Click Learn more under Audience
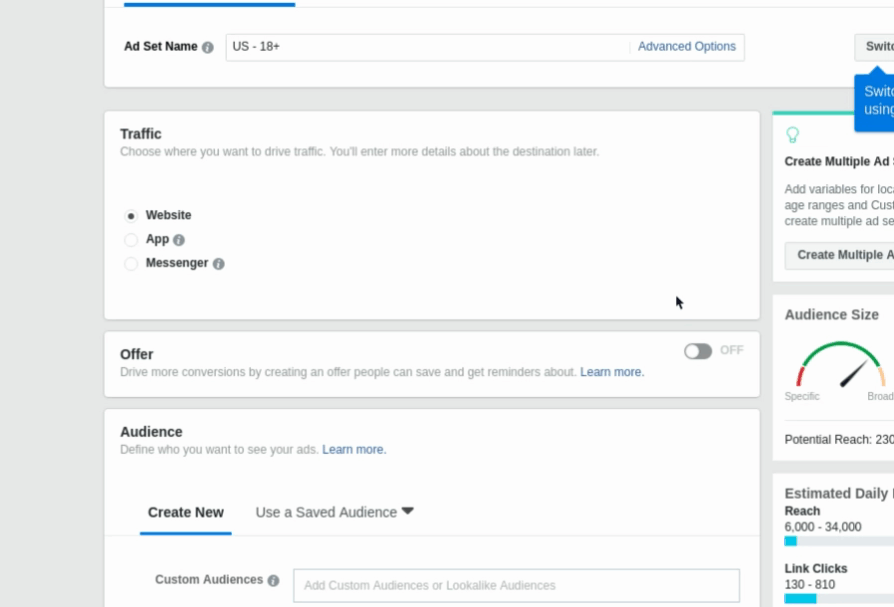 (352, 448)
